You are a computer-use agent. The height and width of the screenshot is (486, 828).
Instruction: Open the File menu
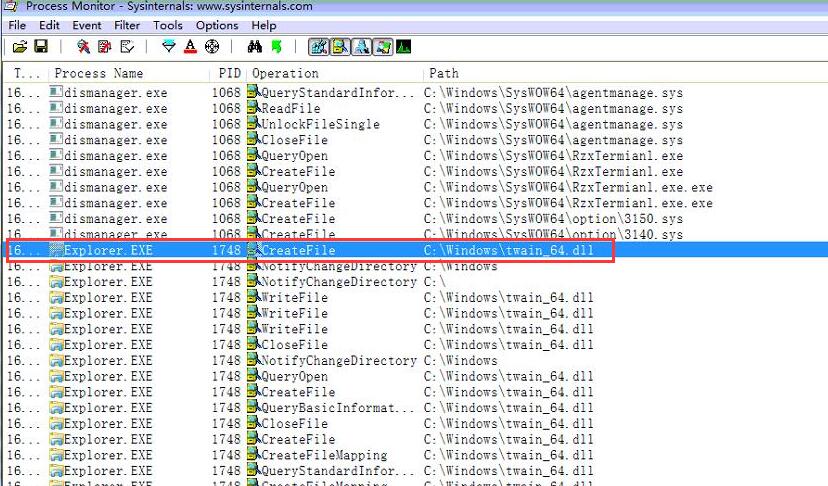coord(17,25)
